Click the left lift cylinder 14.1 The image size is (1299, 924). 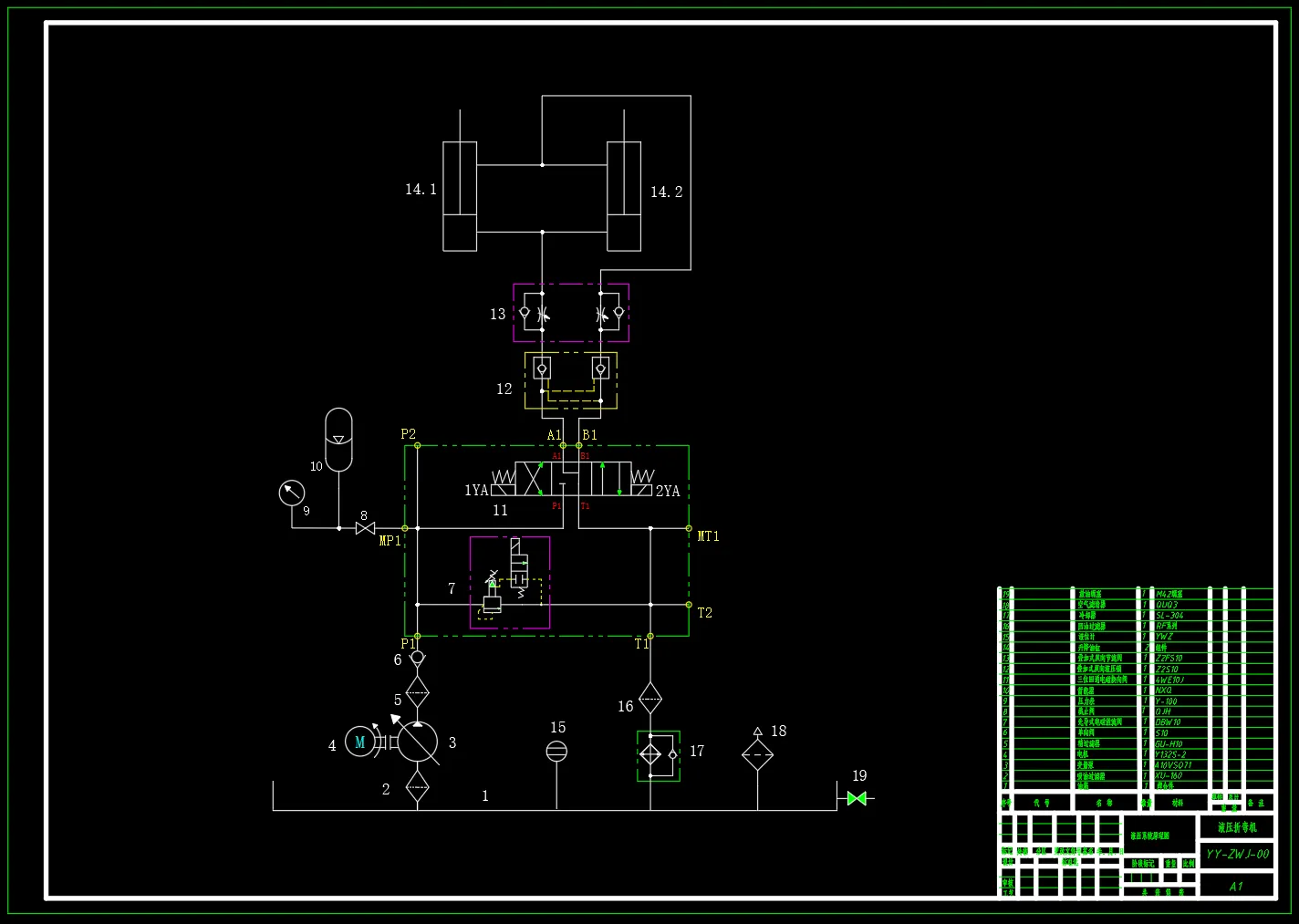click(x=460, y=196)
